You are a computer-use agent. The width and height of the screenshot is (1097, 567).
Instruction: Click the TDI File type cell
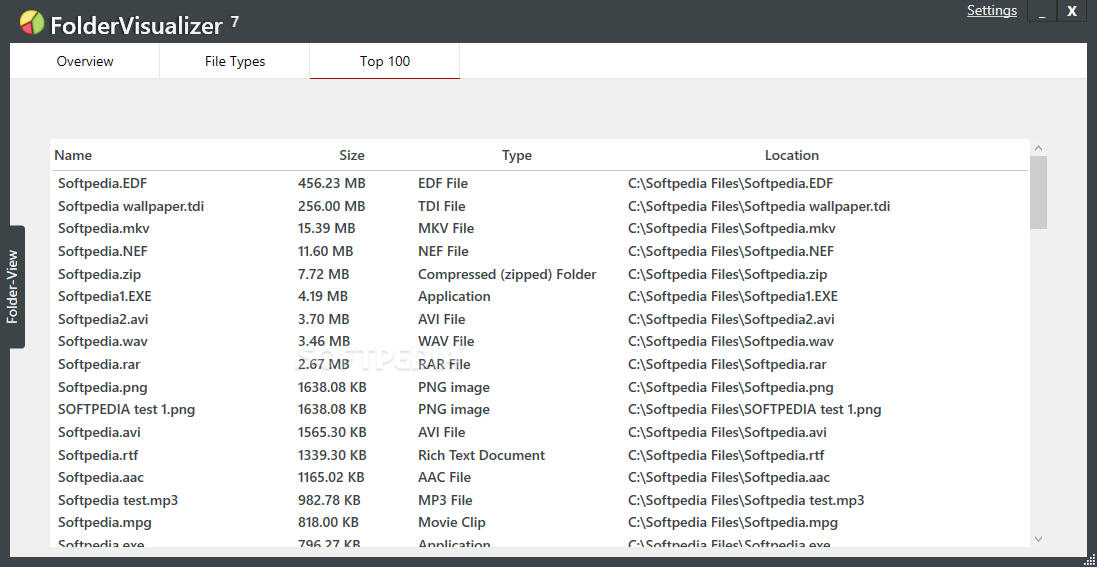click(441, 206)
